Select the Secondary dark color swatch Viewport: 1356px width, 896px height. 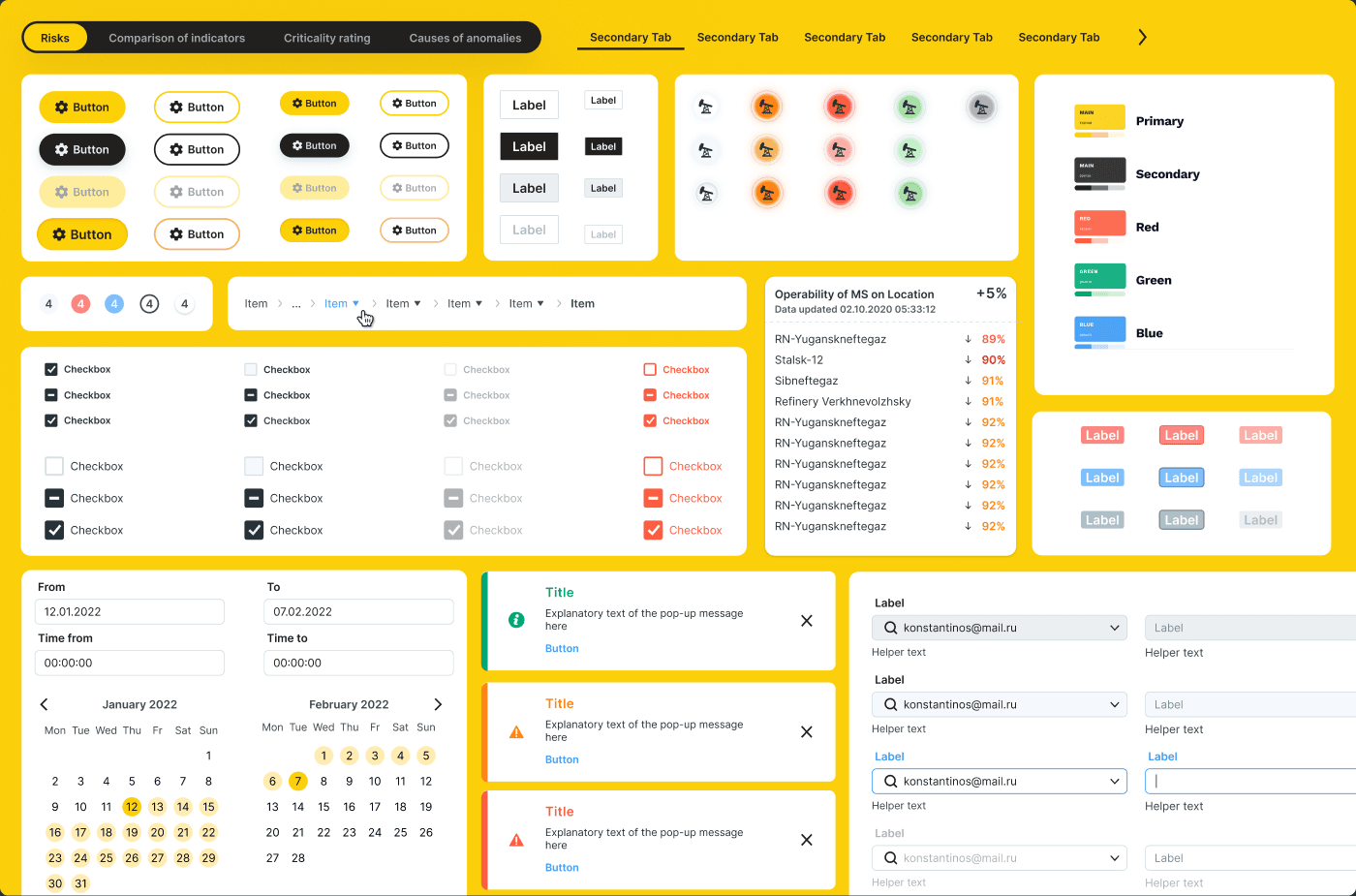pyautogui.click(x=1100, y=173)
